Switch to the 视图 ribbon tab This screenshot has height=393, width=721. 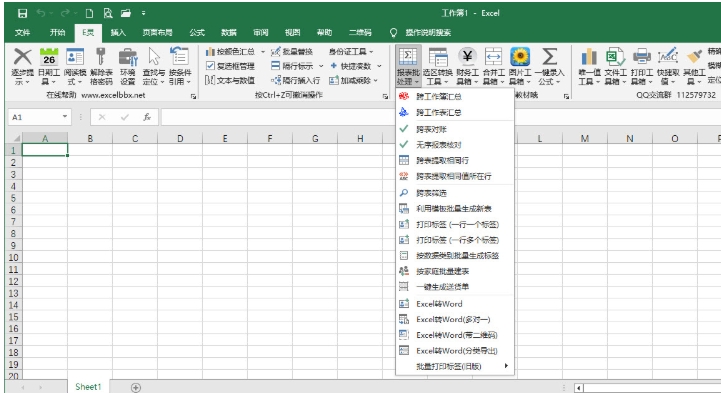pyautogui.click(x=292, y=32)
